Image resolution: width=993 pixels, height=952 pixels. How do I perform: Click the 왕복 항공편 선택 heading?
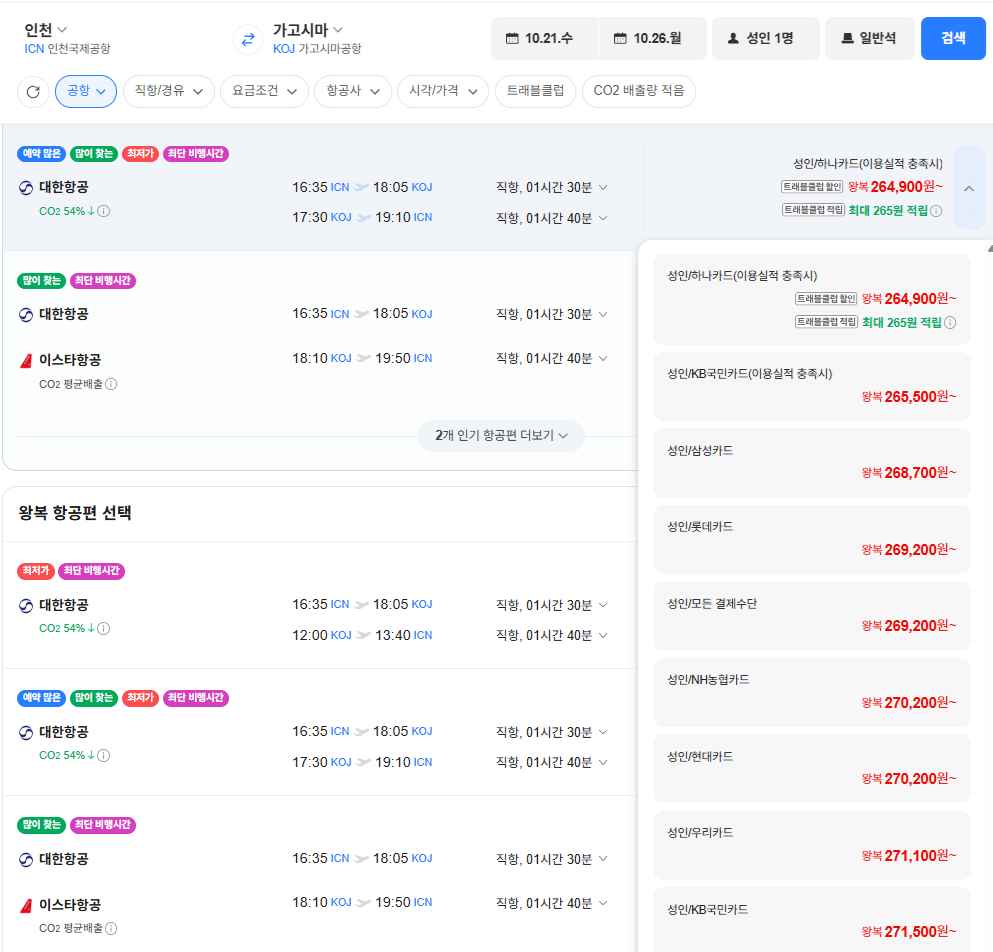pyautogui.click(x=75, y=512)
